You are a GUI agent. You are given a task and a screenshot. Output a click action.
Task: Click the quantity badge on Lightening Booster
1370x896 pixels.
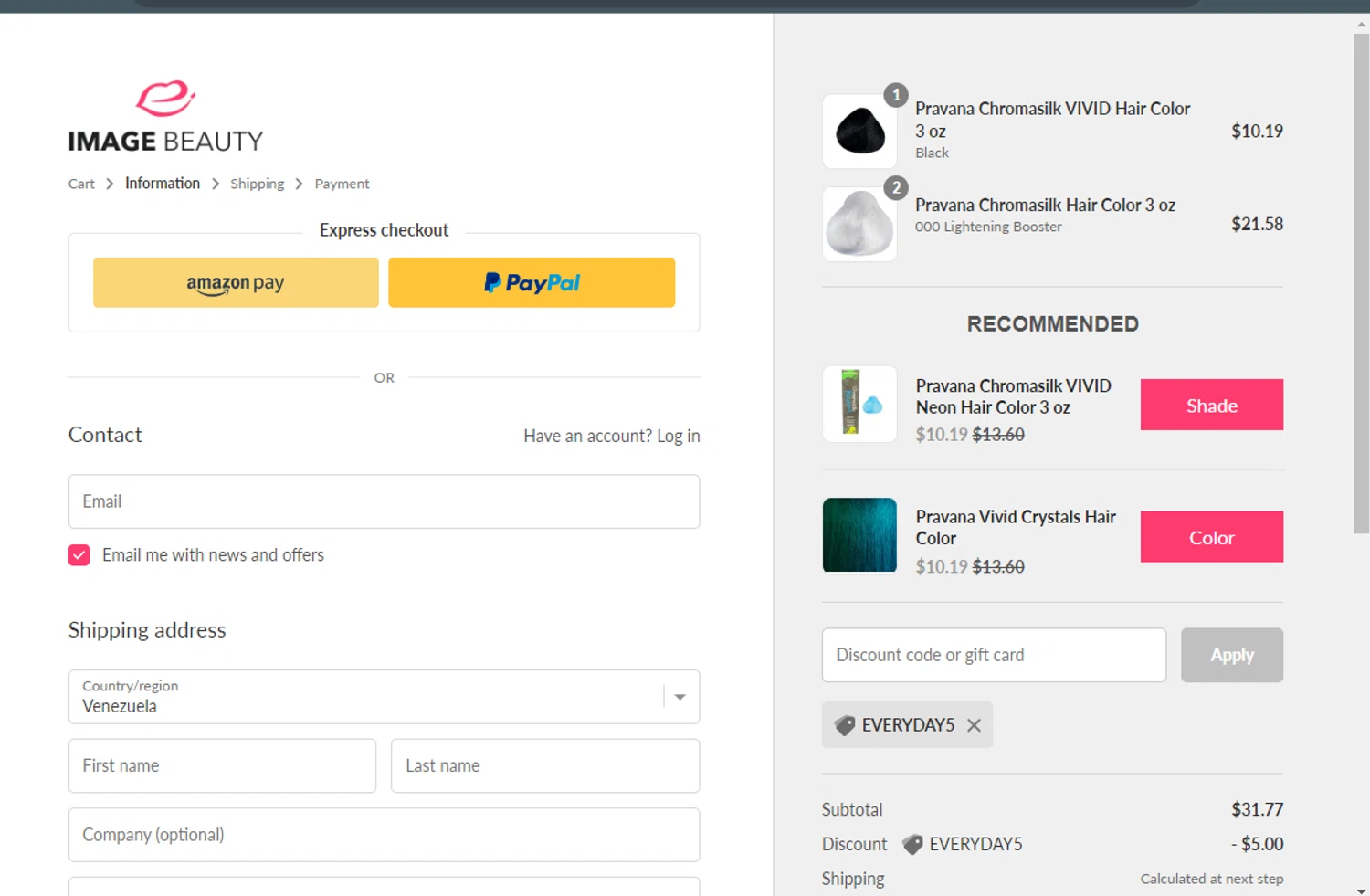896,188
